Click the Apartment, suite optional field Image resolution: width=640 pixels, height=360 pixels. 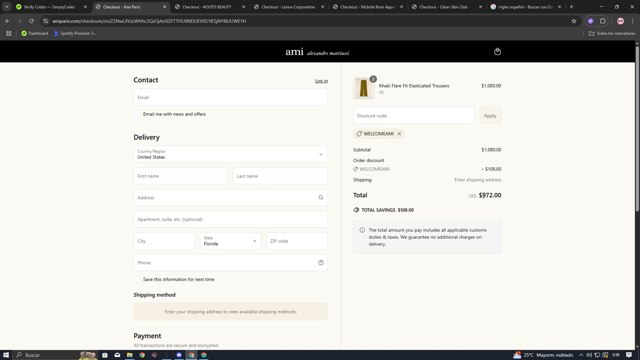(x=231, y=219)
